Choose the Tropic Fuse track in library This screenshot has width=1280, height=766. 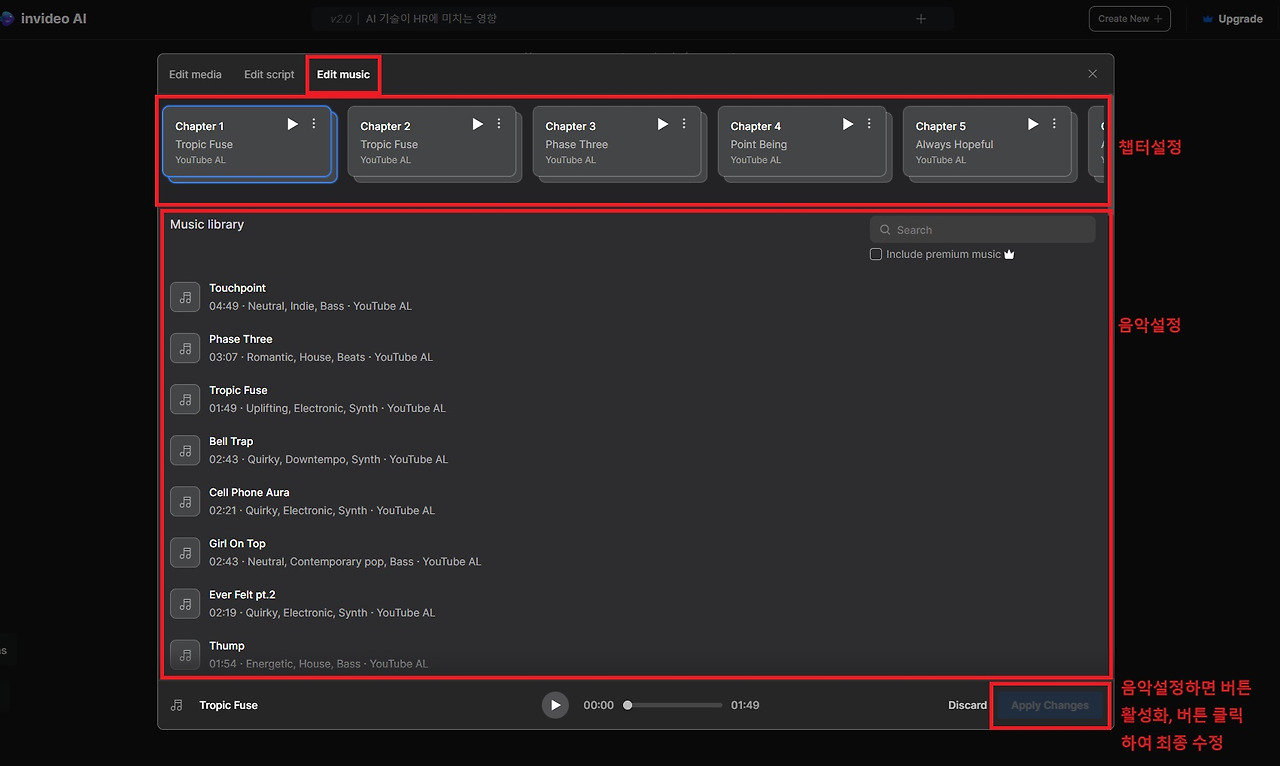[238, 390]
